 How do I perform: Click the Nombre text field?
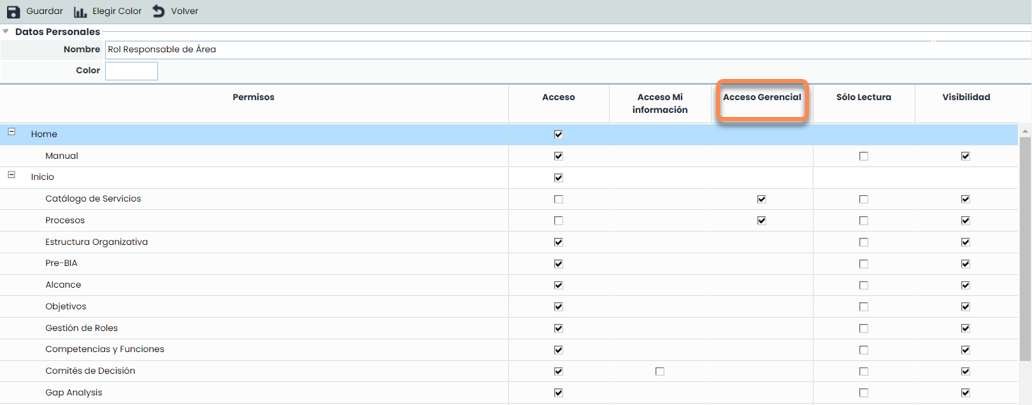518,49
